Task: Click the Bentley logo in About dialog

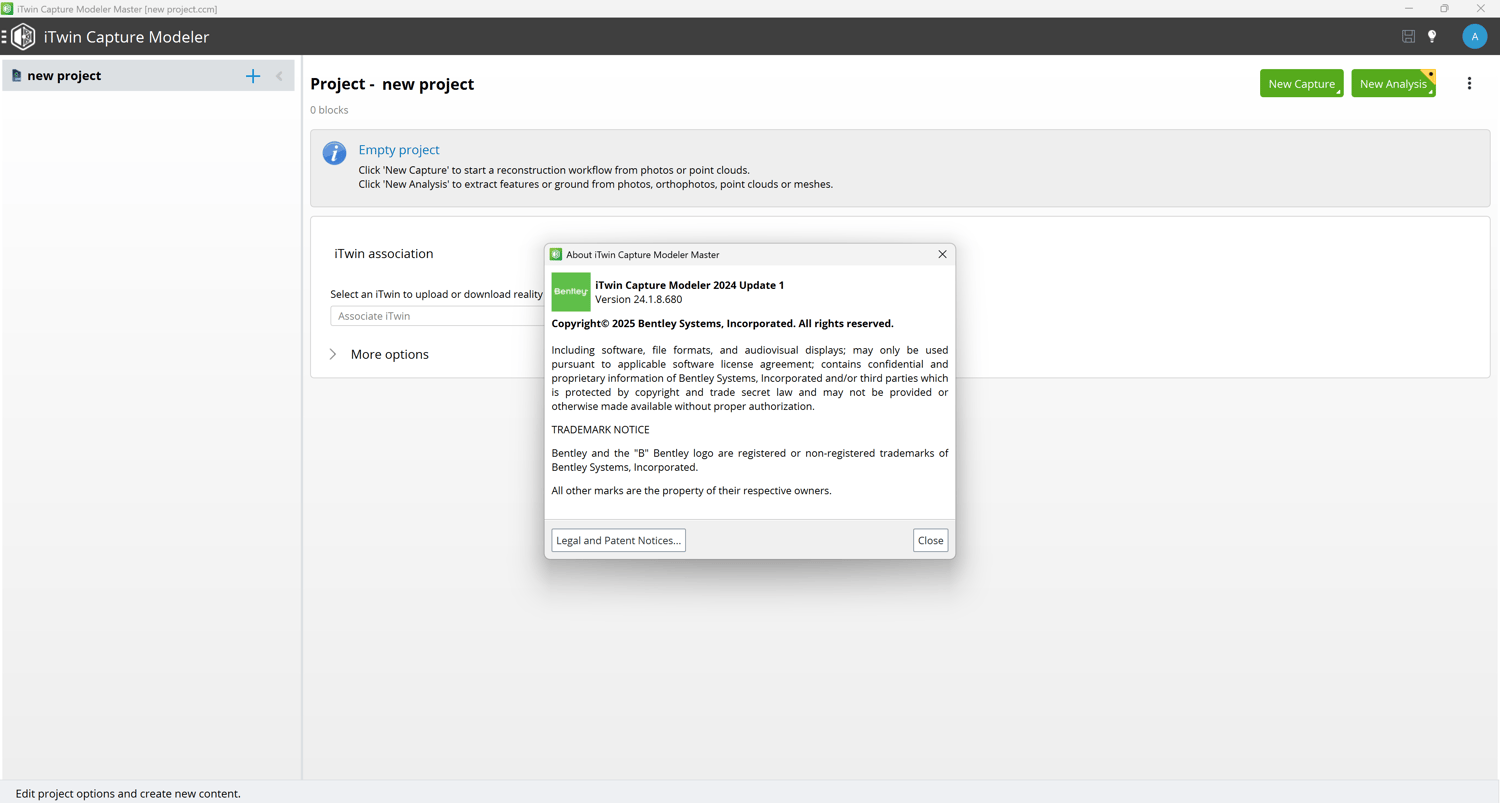Action: pos(571,292)
